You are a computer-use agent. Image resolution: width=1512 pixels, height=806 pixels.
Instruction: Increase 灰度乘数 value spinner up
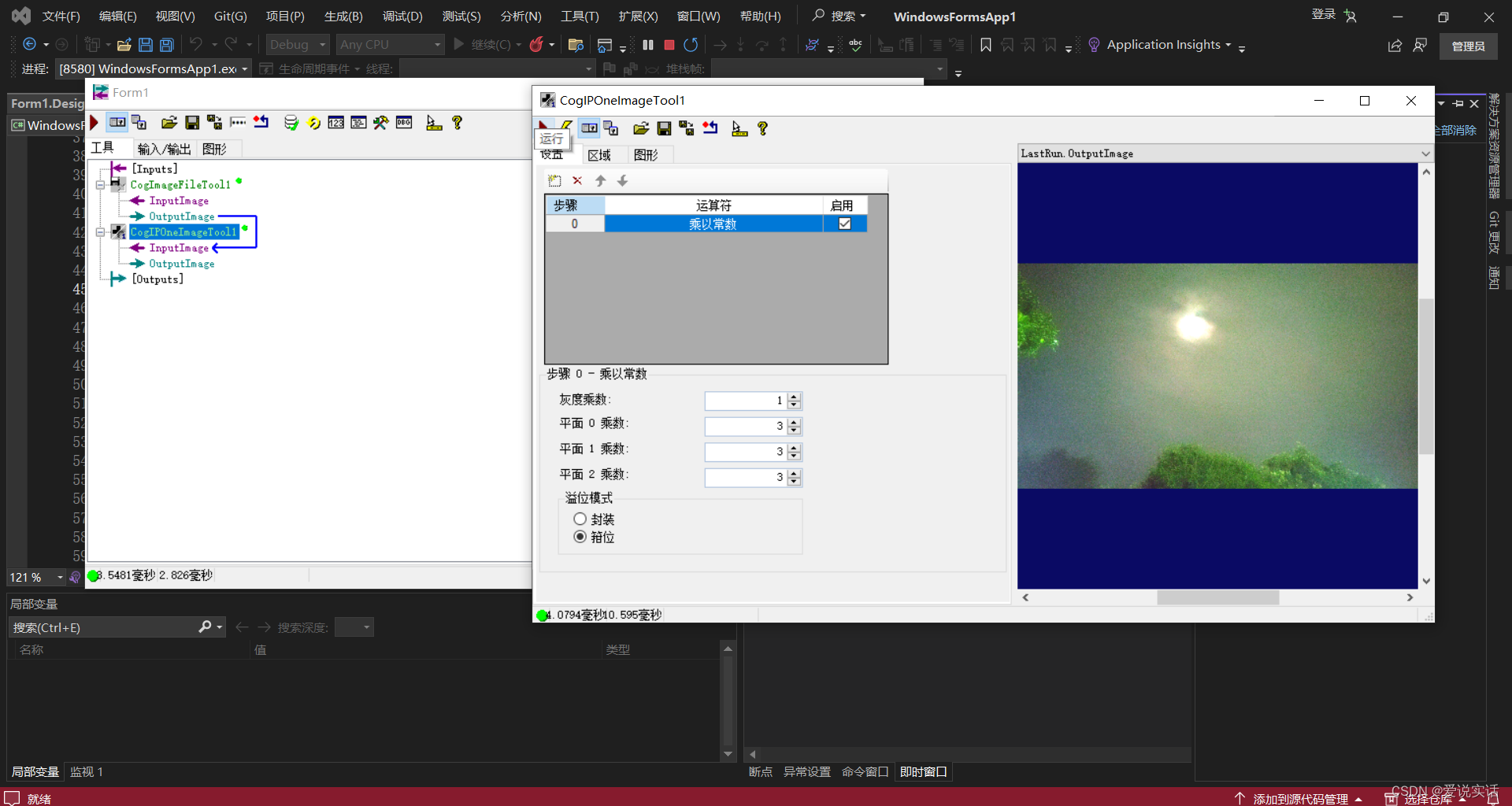tap(795, 397)
